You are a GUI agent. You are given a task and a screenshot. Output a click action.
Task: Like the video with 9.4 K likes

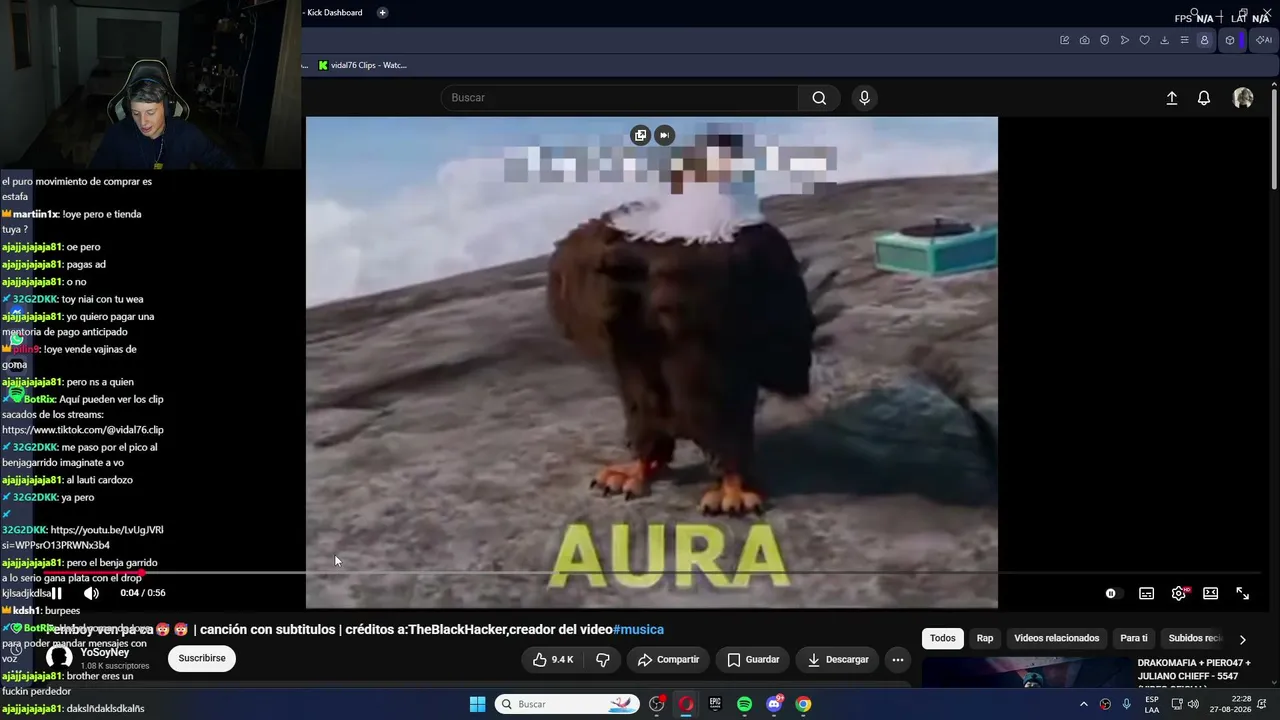(553, 660)
